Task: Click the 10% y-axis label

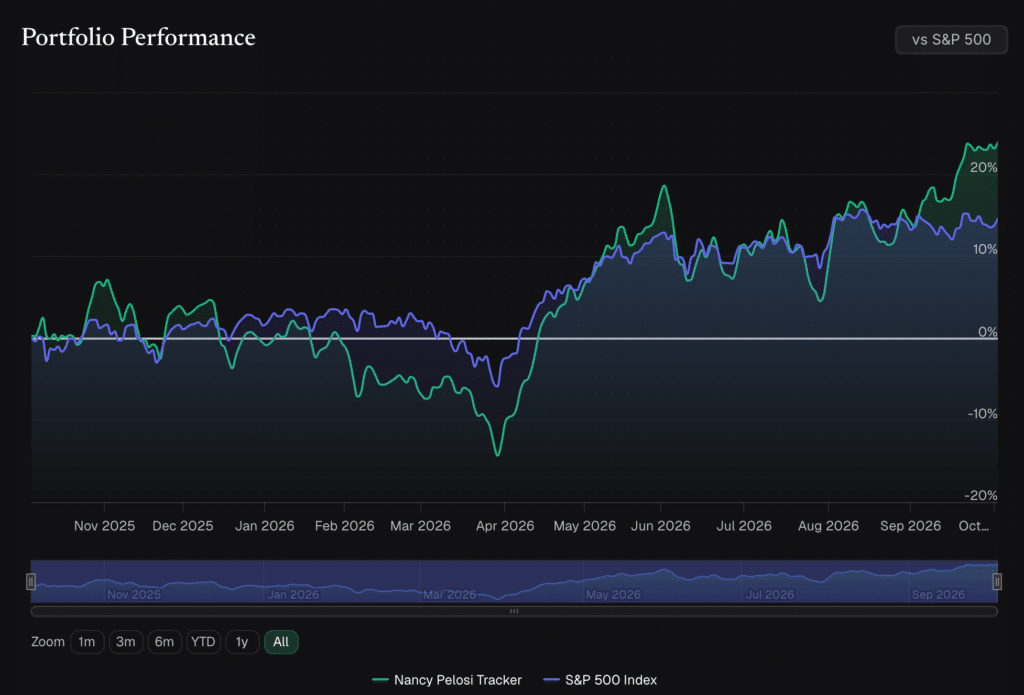Action: (985, 250)
